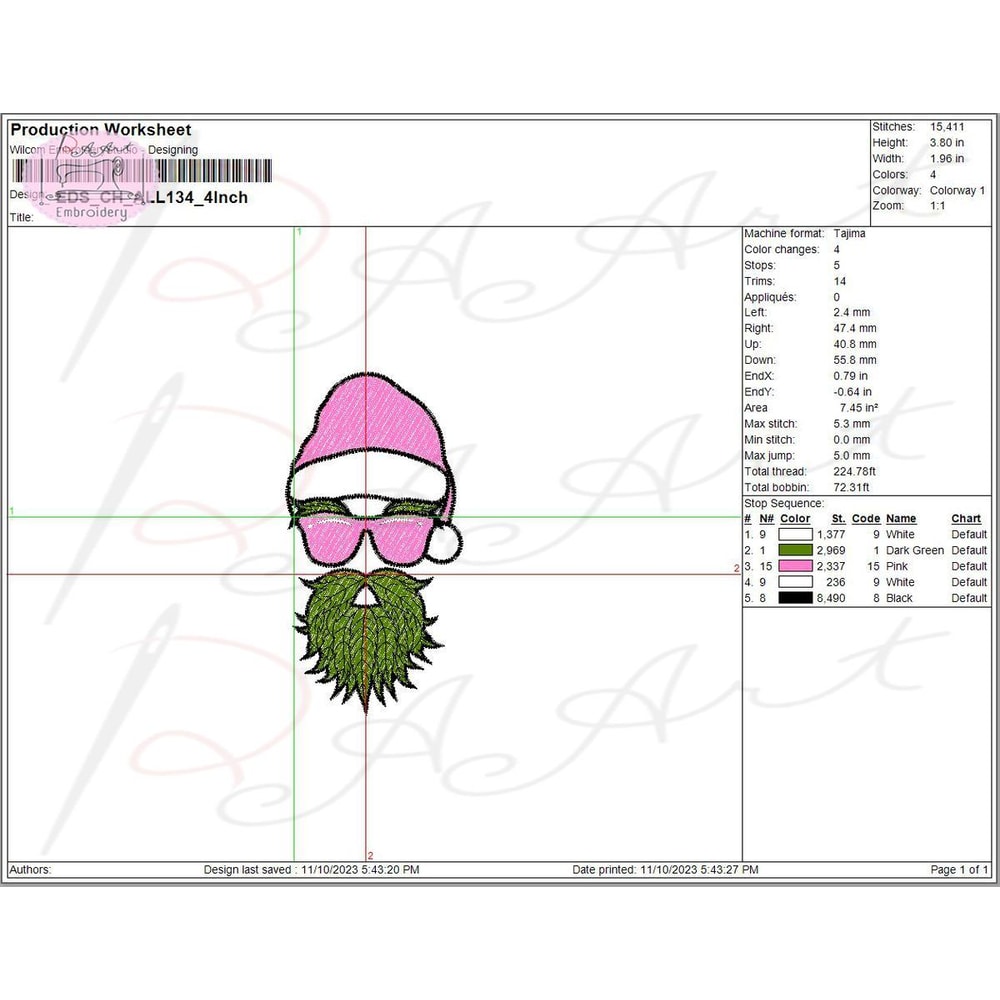This screenshot has height=1000, width=1000.
Task: Click the pink Embroidery logo badge
Action: coord(92,188)
